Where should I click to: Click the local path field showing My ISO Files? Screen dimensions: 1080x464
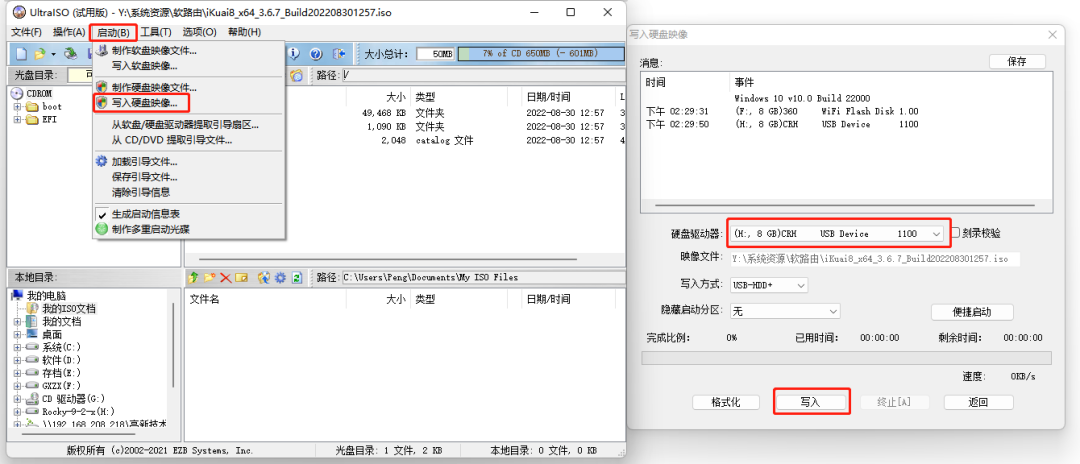pyautogui.click(x=484, y=277)
